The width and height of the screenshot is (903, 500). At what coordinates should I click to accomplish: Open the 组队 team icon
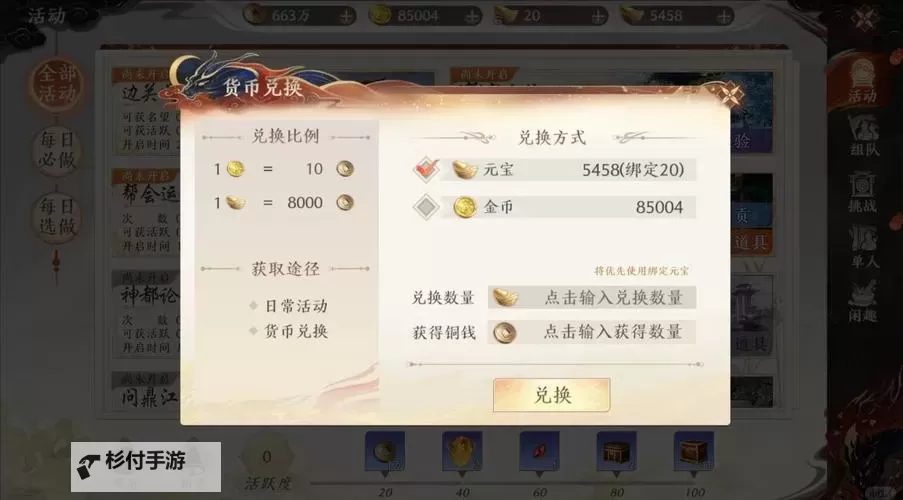pos(864,135)
